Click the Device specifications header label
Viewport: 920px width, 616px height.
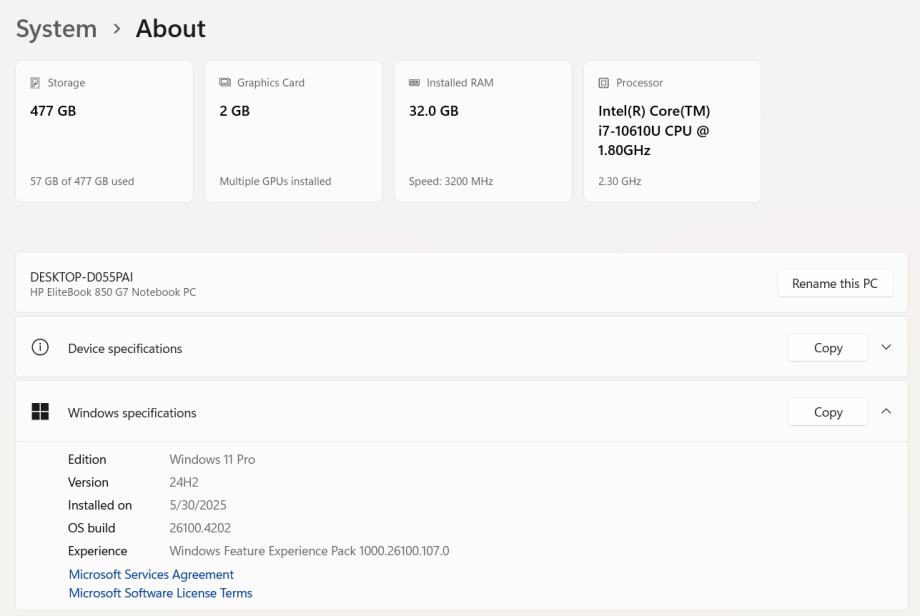[x=125, y=349]
